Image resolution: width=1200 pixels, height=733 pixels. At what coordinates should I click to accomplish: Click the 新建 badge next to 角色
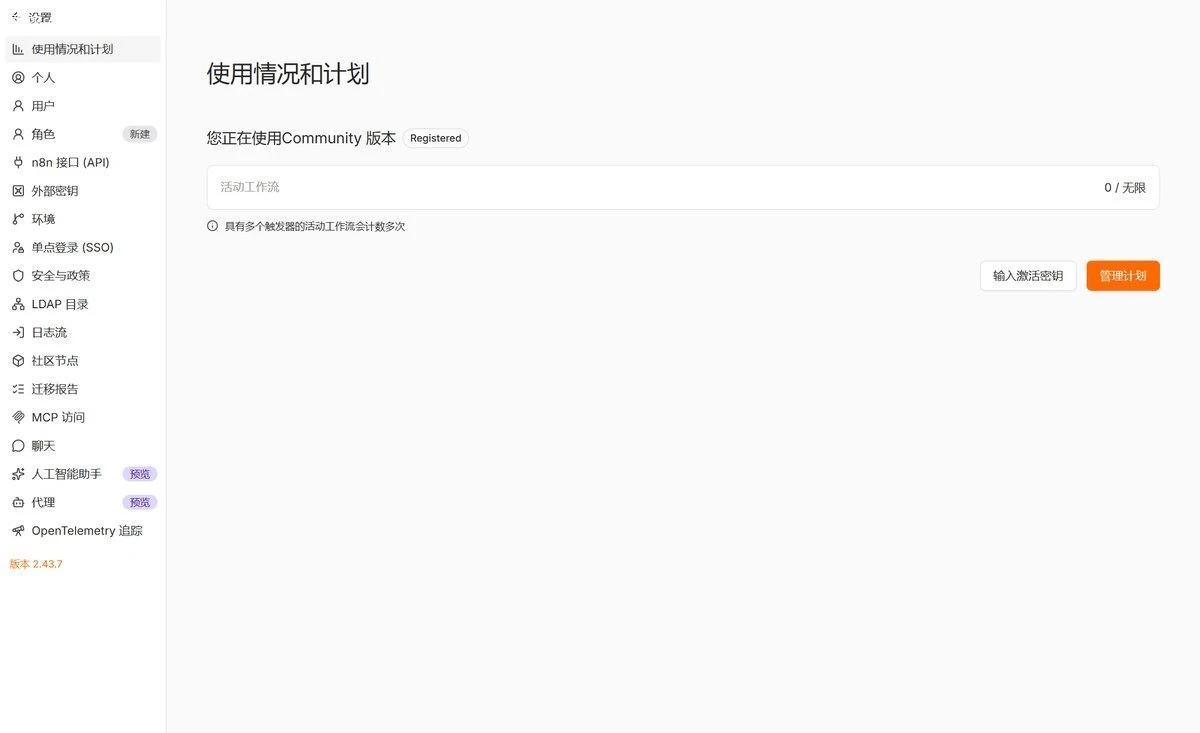(140, 134)
